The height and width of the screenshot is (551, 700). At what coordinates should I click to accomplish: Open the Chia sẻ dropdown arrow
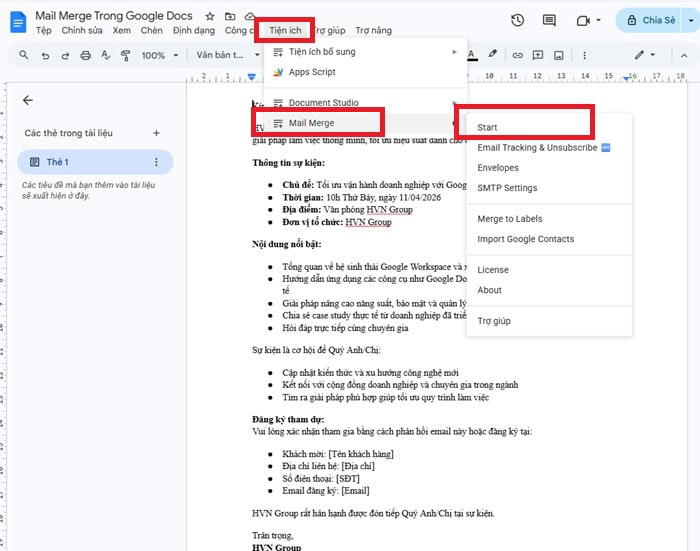tap(691, 20)
